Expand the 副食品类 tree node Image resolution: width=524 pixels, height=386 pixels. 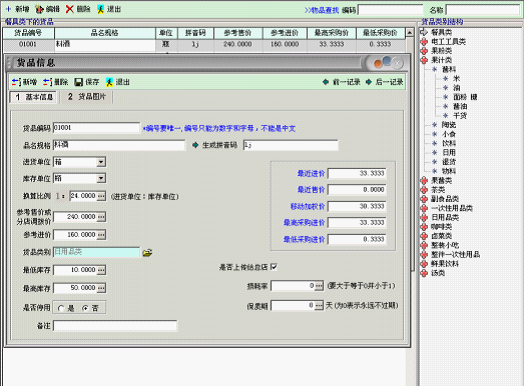[x=424, y=199]
